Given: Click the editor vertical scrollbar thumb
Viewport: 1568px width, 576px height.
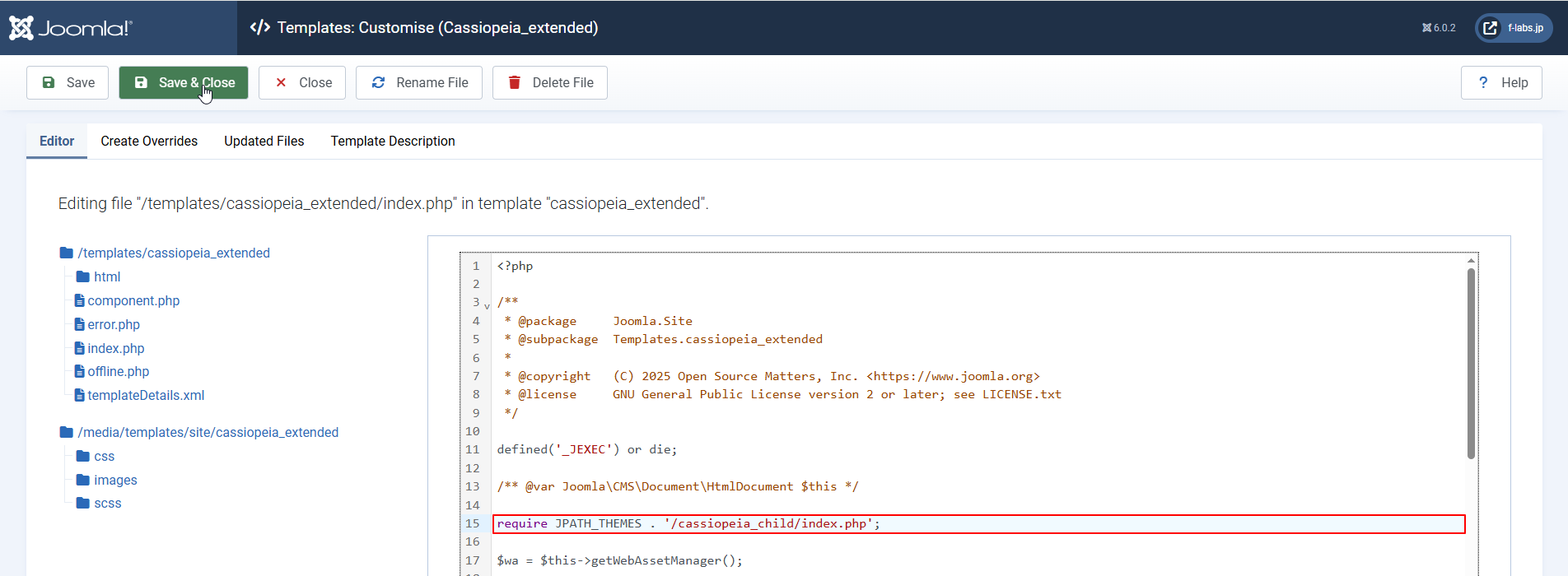Looking at the screenshot, I should point(1471,363).
